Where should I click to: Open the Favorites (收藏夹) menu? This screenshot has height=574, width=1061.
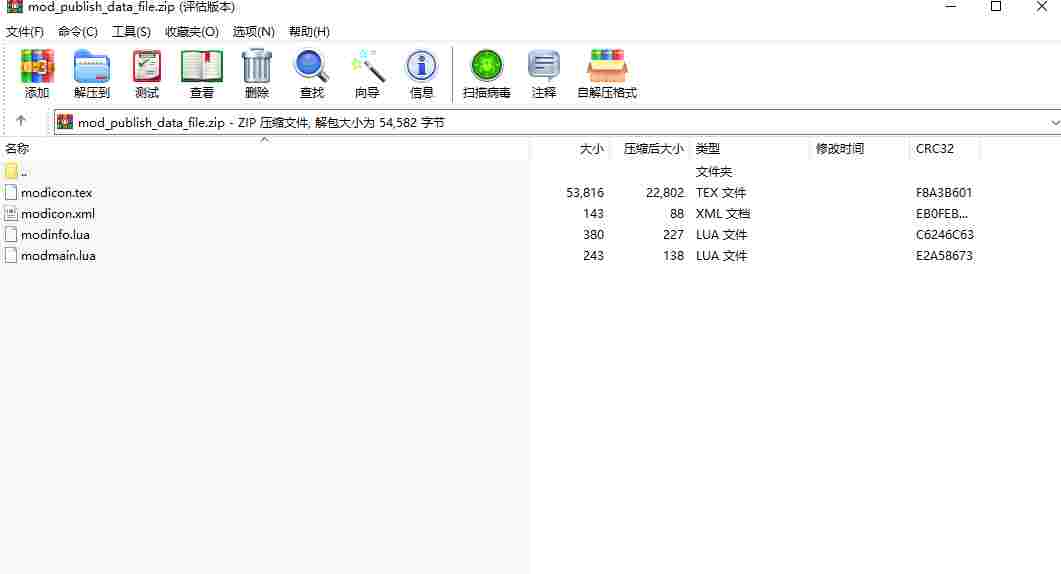pyautogui.click(x=191, y=32)
